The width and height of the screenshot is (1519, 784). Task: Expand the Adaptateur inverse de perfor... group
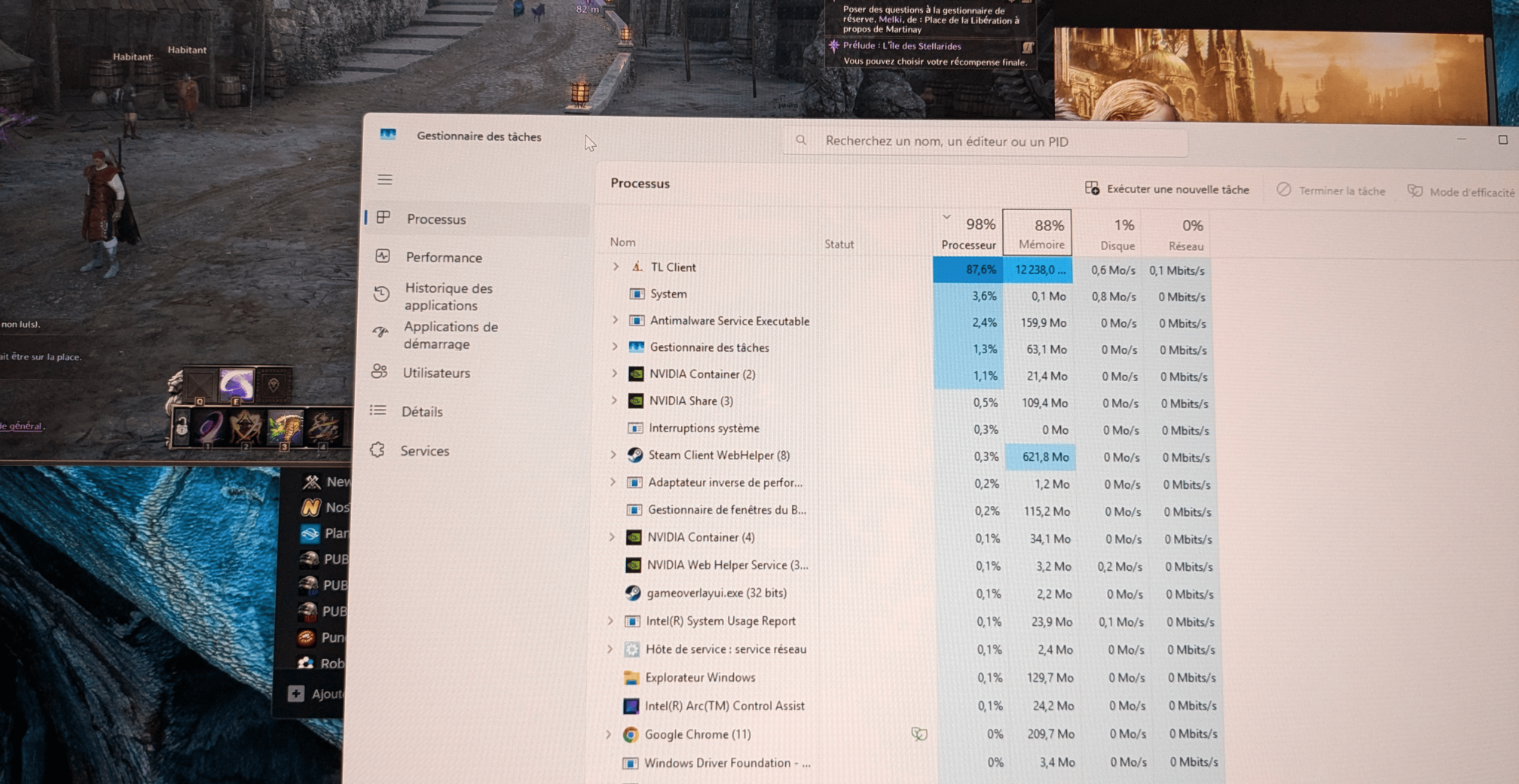pyautogui.click(x=613, y=482)
